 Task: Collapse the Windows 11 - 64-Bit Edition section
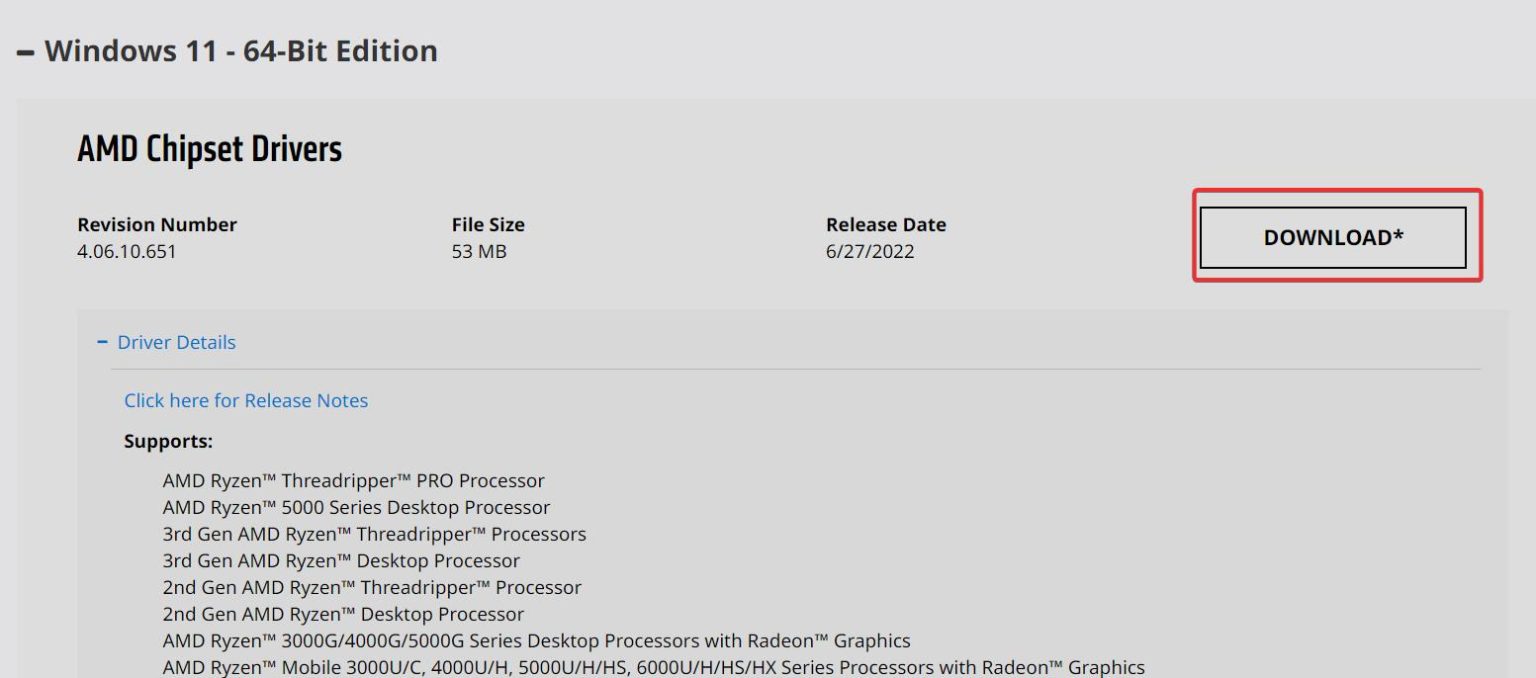(228, 51)
